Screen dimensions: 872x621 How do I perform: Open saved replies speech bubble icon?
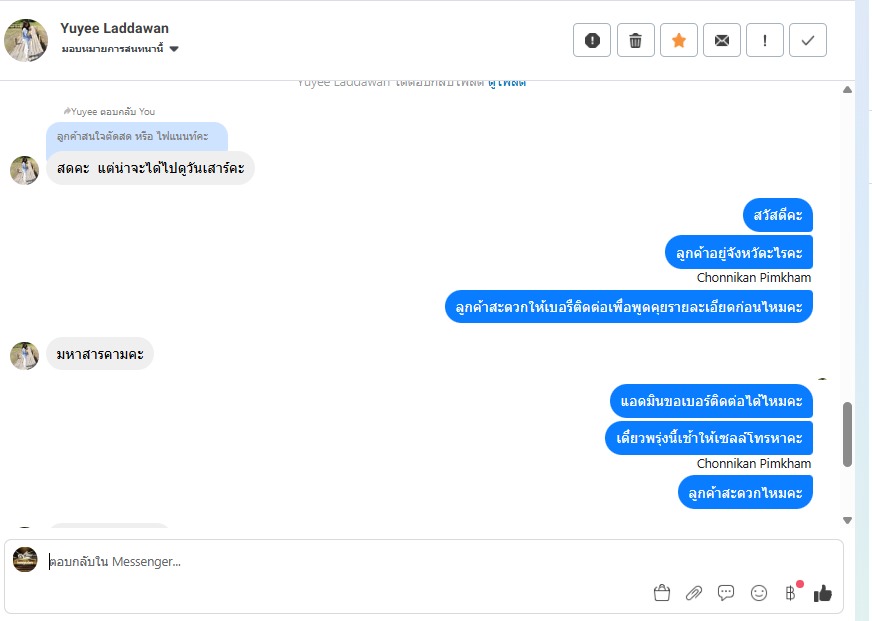[726, 593]
